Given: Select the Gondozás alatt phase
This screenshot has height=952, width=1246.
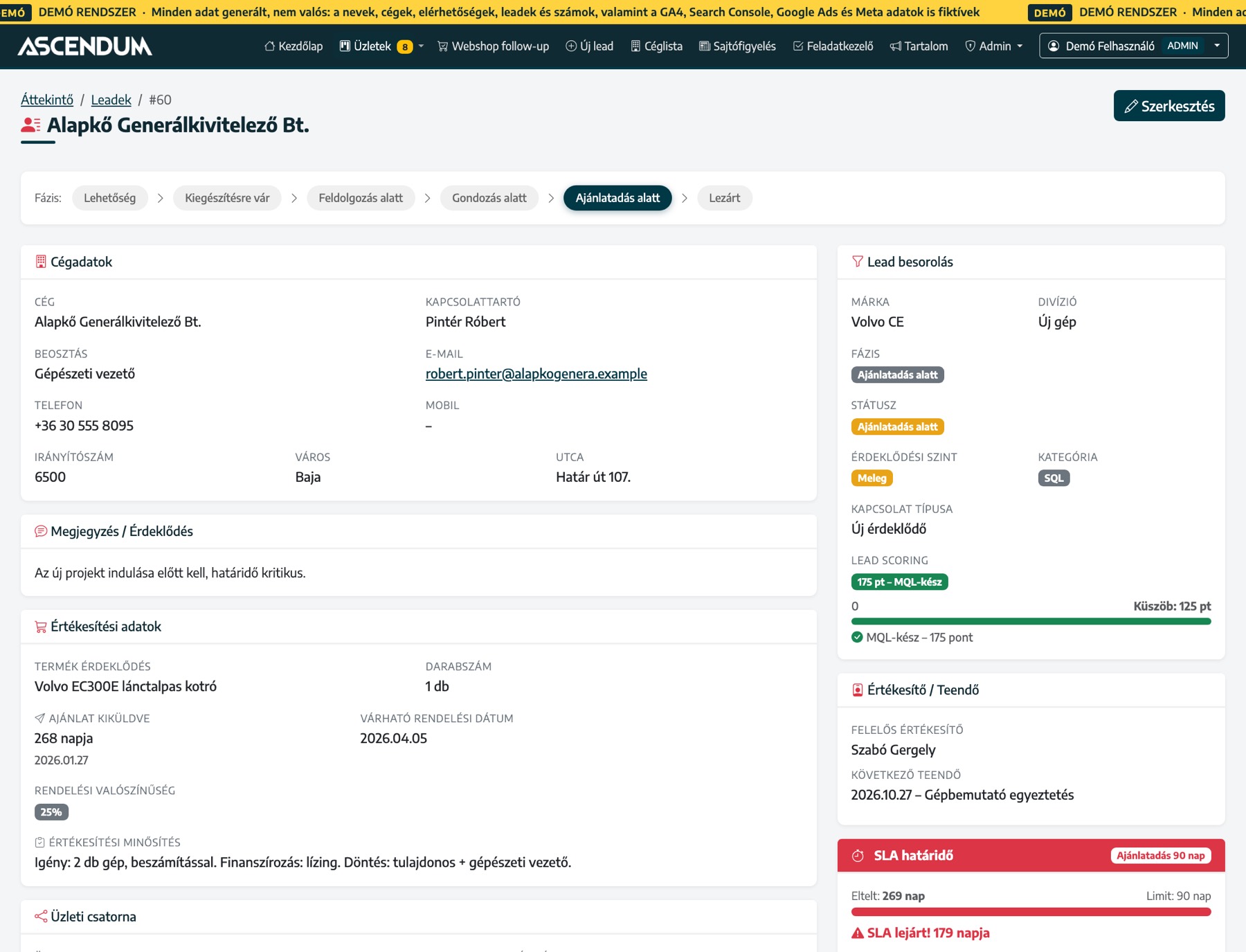Looking at the screenshot, I should (x=489, y=198).
